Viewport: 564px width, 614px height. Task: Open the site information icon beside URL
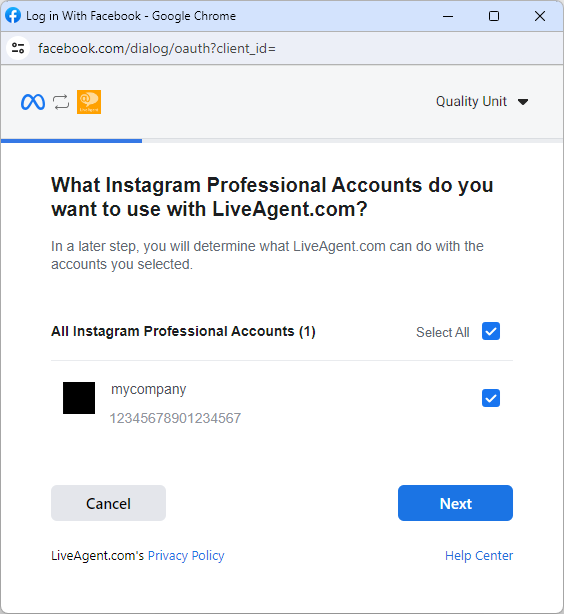[x=18, y=48]
